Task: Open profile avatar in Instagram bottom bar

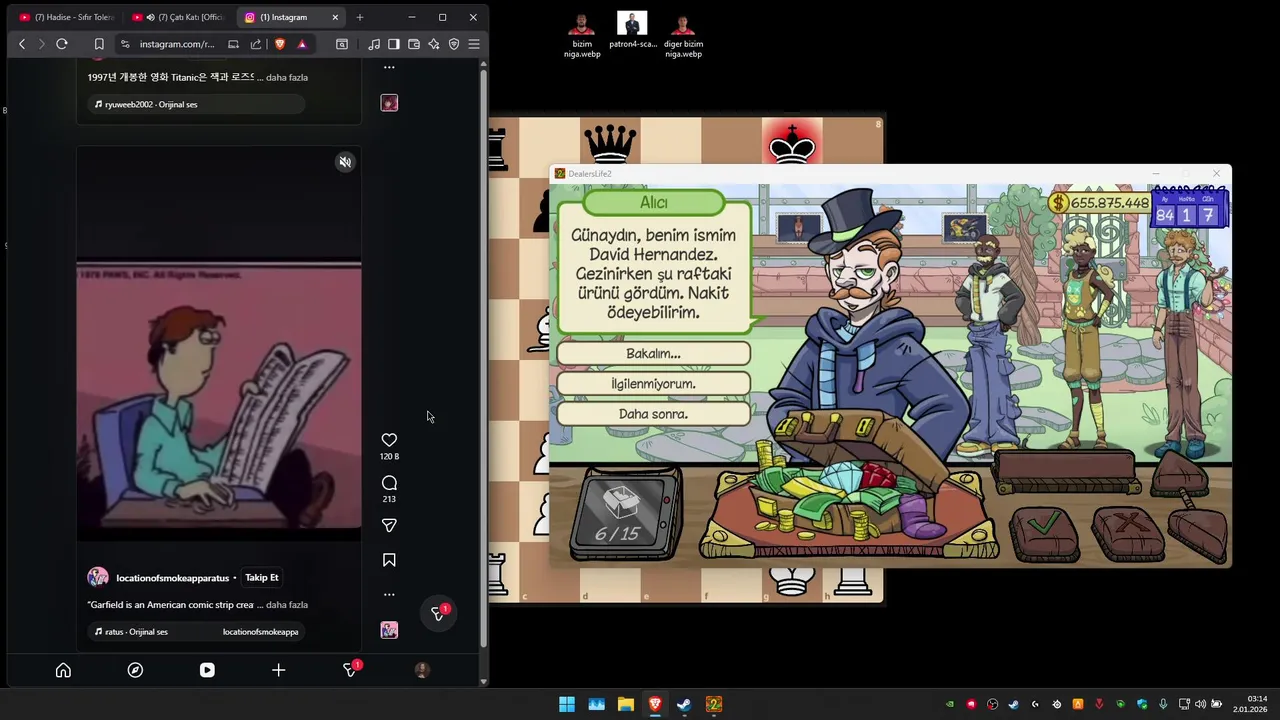Action: [x=422, y=670]
